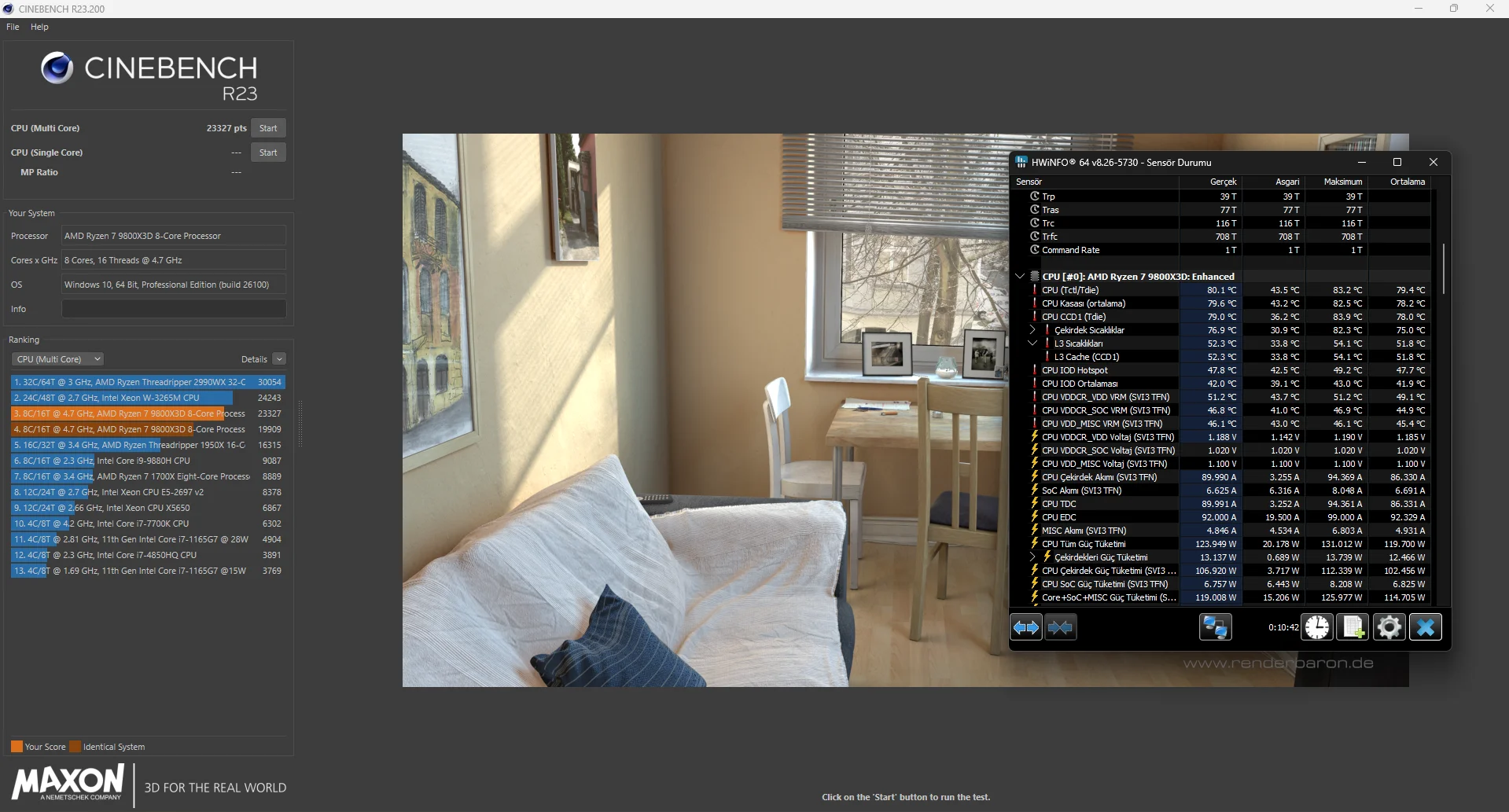1509x812 pixels.
Task: Maximize the HWiNFO sensor window
Action: coord(1397,162)
